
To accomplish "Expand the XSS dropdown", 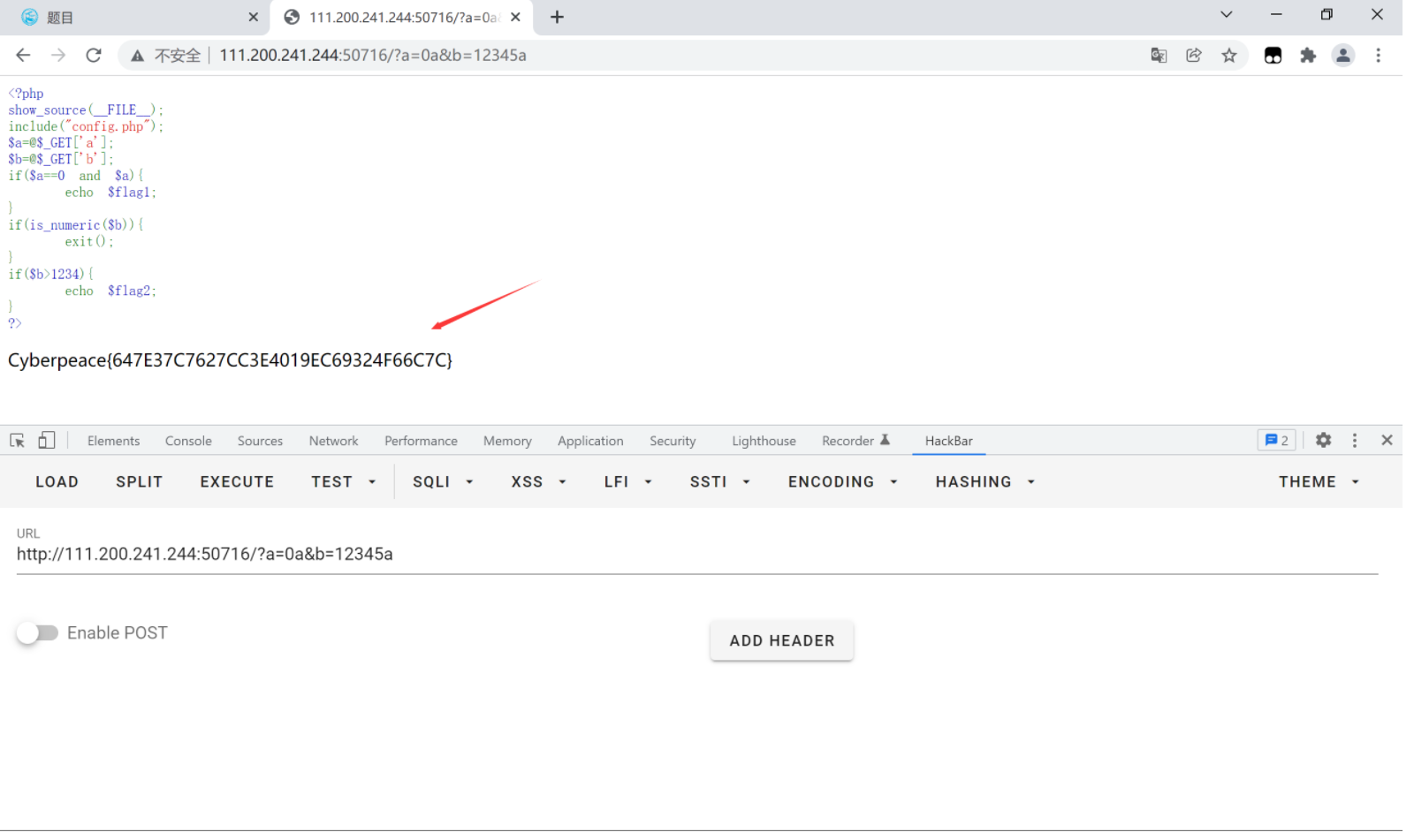I will [x=538, y=481].
